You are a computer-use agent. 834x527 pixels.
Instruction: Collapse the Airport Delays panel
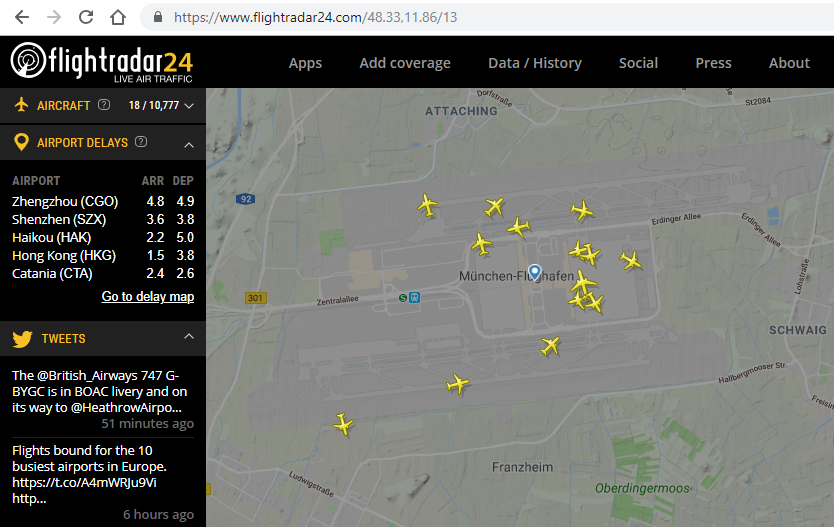click(x=189, y=144)
